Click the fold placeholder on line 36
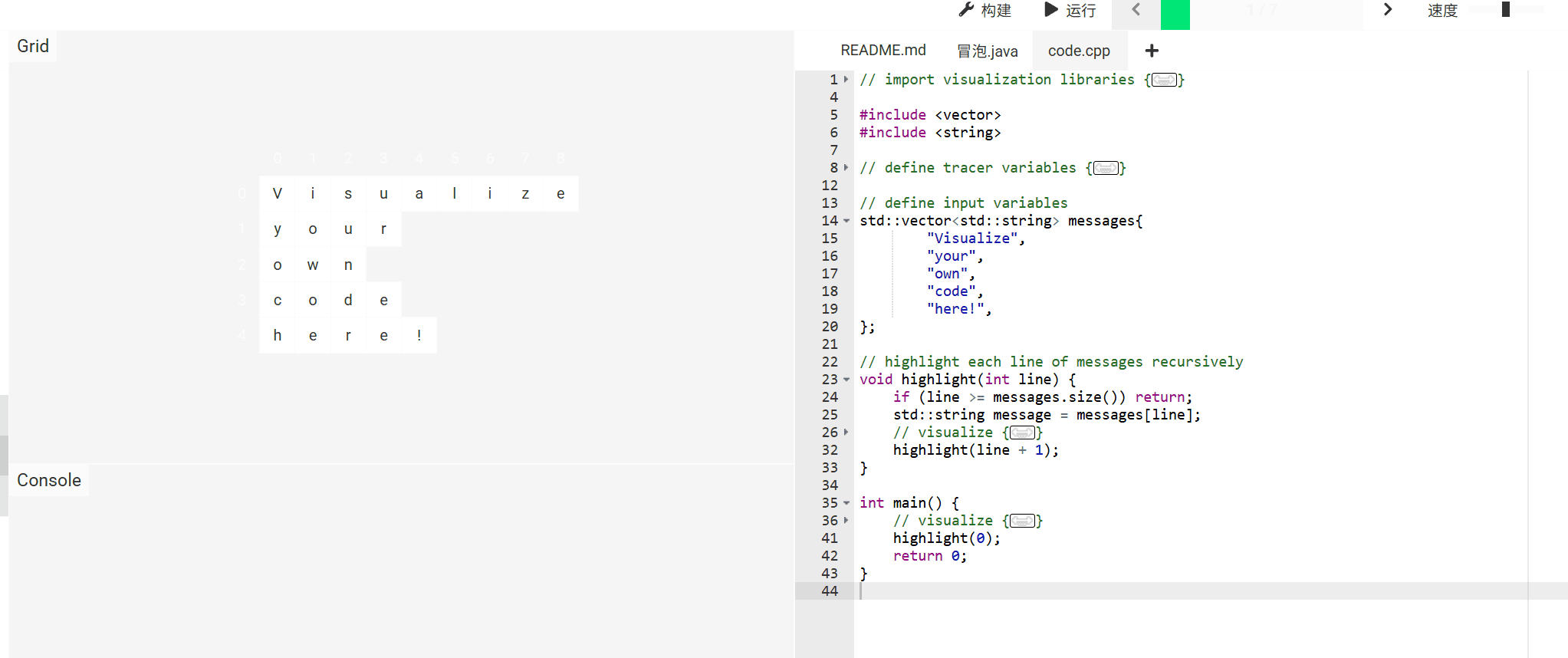 click(x=1022, y=521)
